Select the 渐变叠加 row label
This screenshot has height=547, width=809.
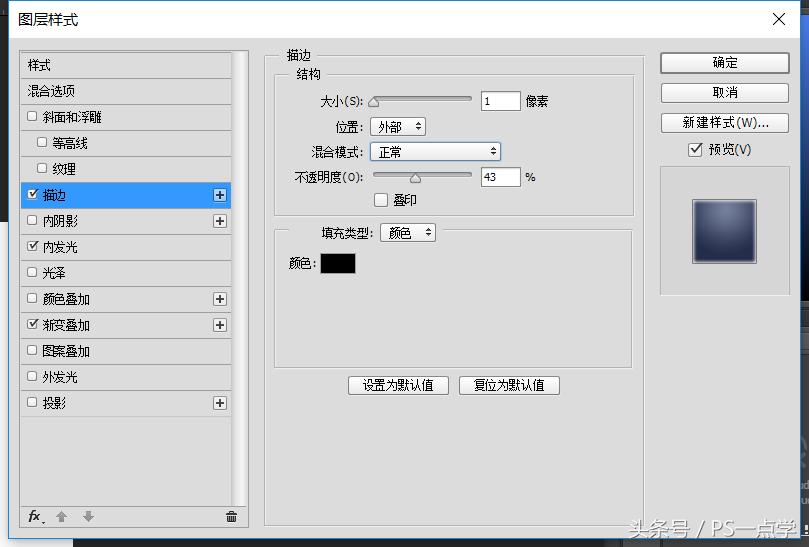point(66,325)
